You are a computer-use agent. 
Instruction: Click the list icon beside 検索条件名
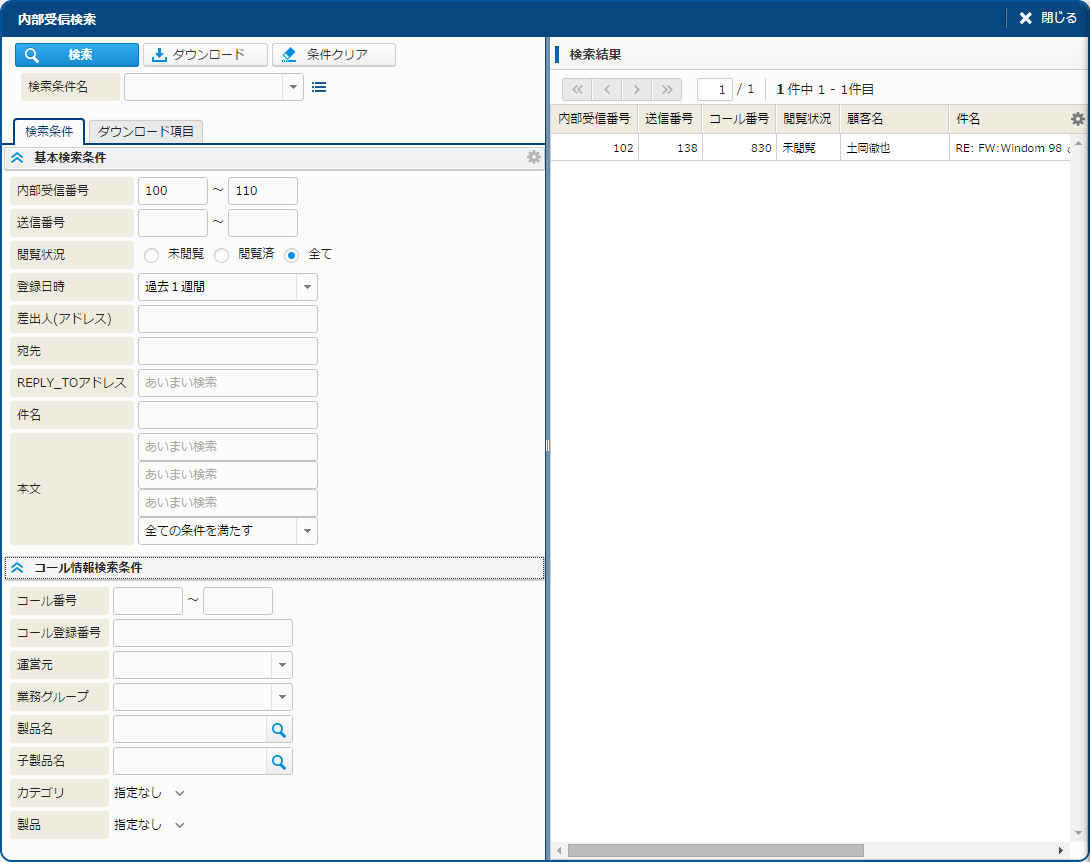[319, 87]
